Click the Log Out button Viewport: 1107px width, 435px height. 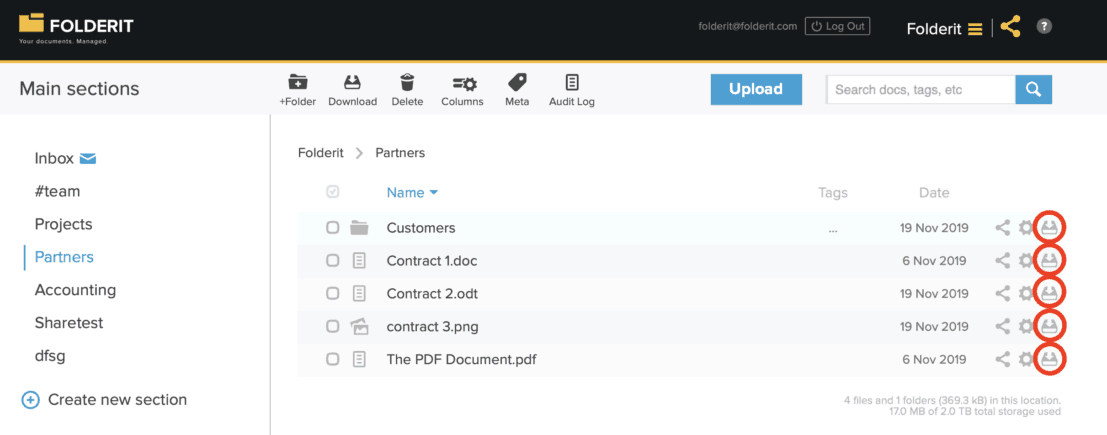837,26
